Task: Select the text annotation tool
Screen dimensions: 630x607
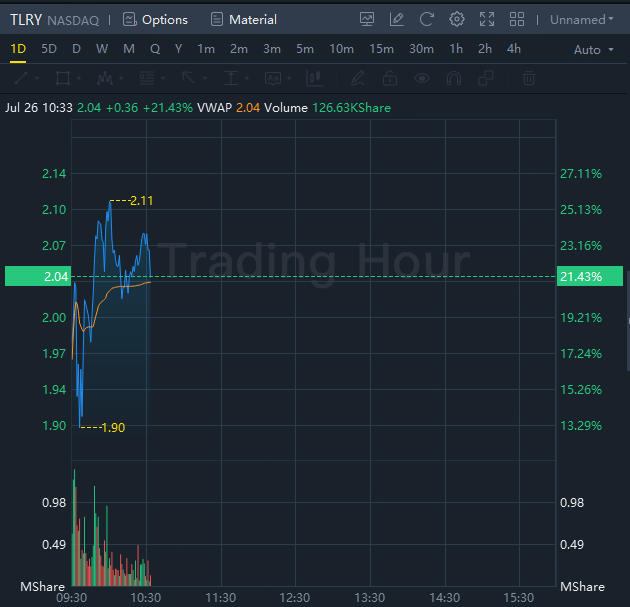Action: pyautogui.click(x=273, y=78)
